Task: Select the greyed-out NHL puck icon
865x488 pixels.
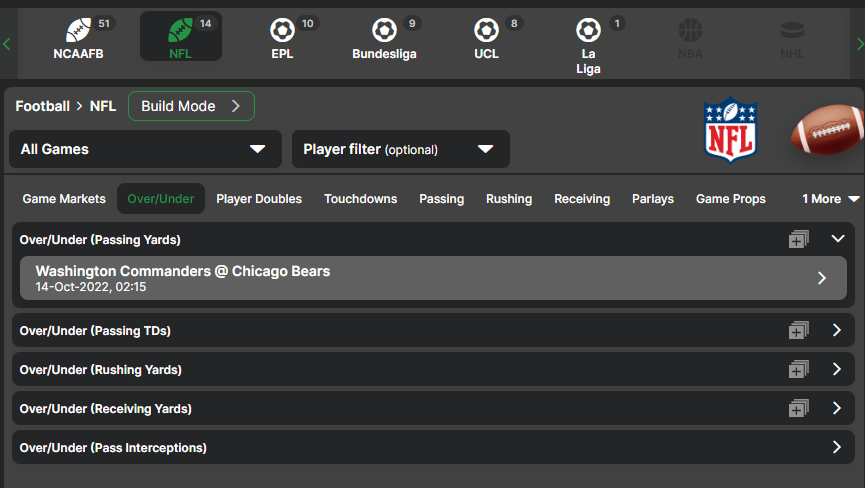Action: click(792, 30)
